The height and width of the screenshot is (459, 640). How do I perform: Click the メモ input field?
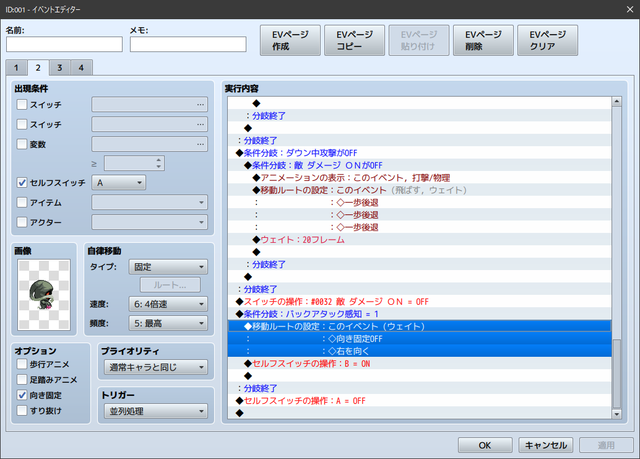click(x=188, y=44)
